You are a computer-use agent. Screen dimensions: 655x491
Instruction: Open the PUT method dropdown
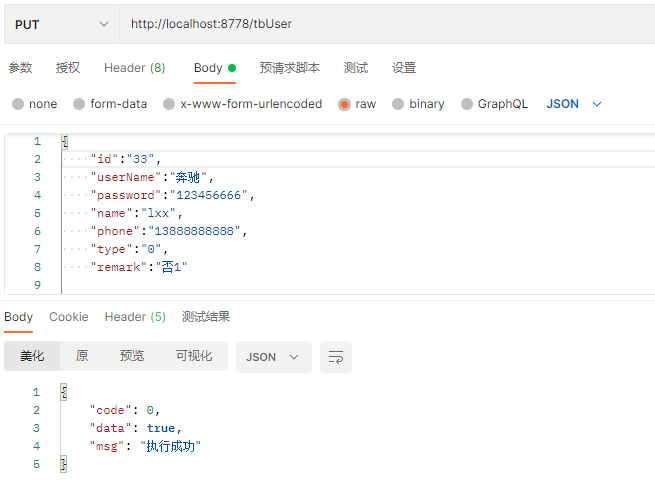coord(62,24)
